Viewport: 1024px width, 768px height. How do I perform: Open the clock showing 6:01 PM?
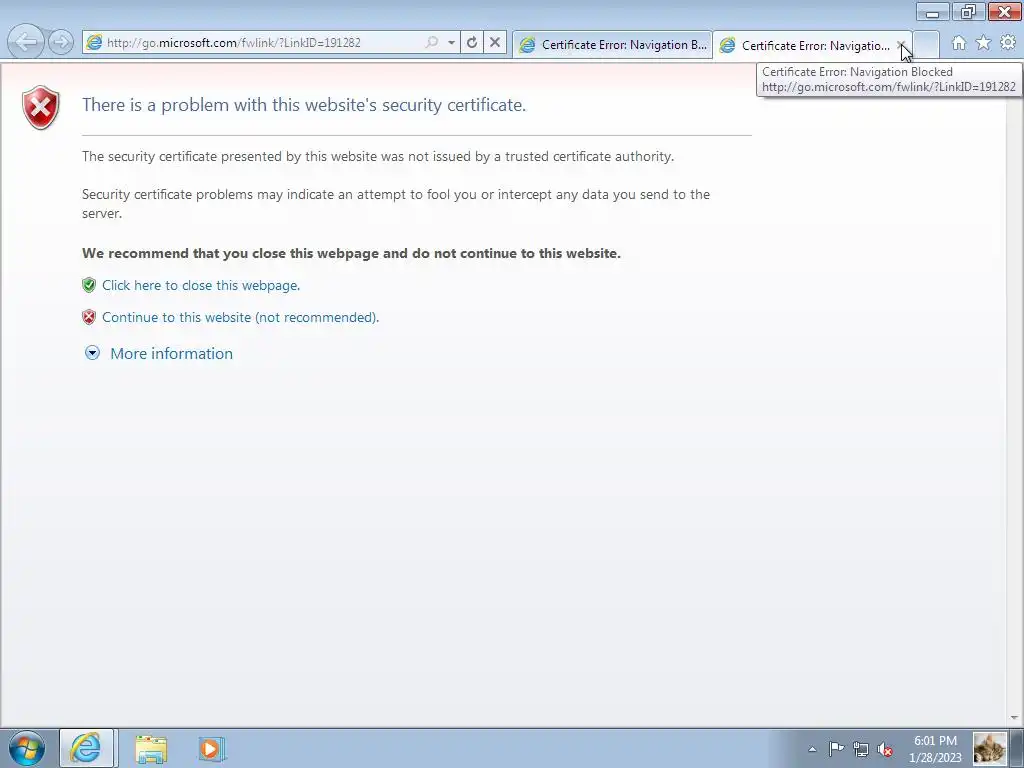935,749
